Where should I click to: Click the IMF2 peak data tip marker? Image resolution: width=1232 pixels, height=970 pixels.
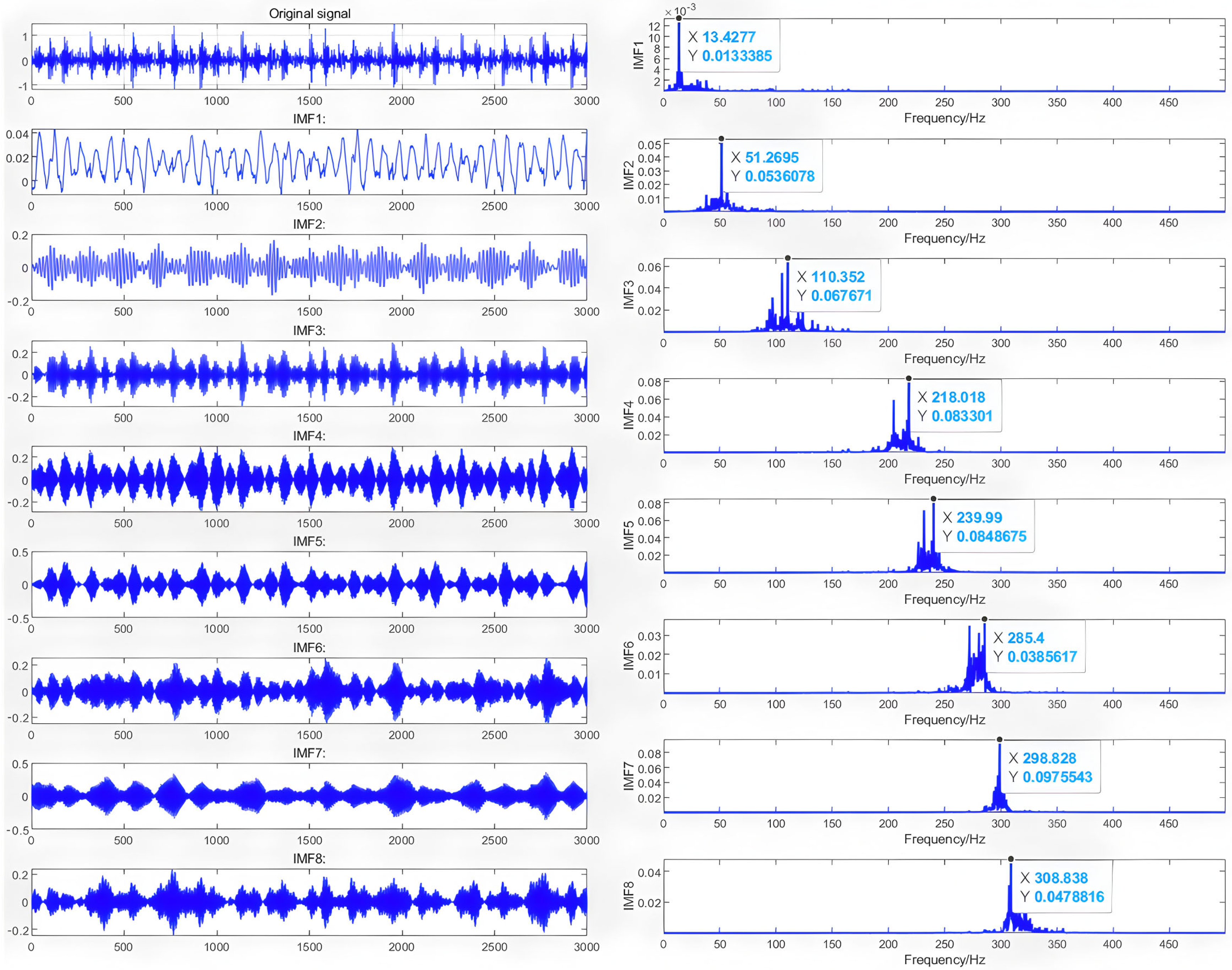(x=721, y=138)
